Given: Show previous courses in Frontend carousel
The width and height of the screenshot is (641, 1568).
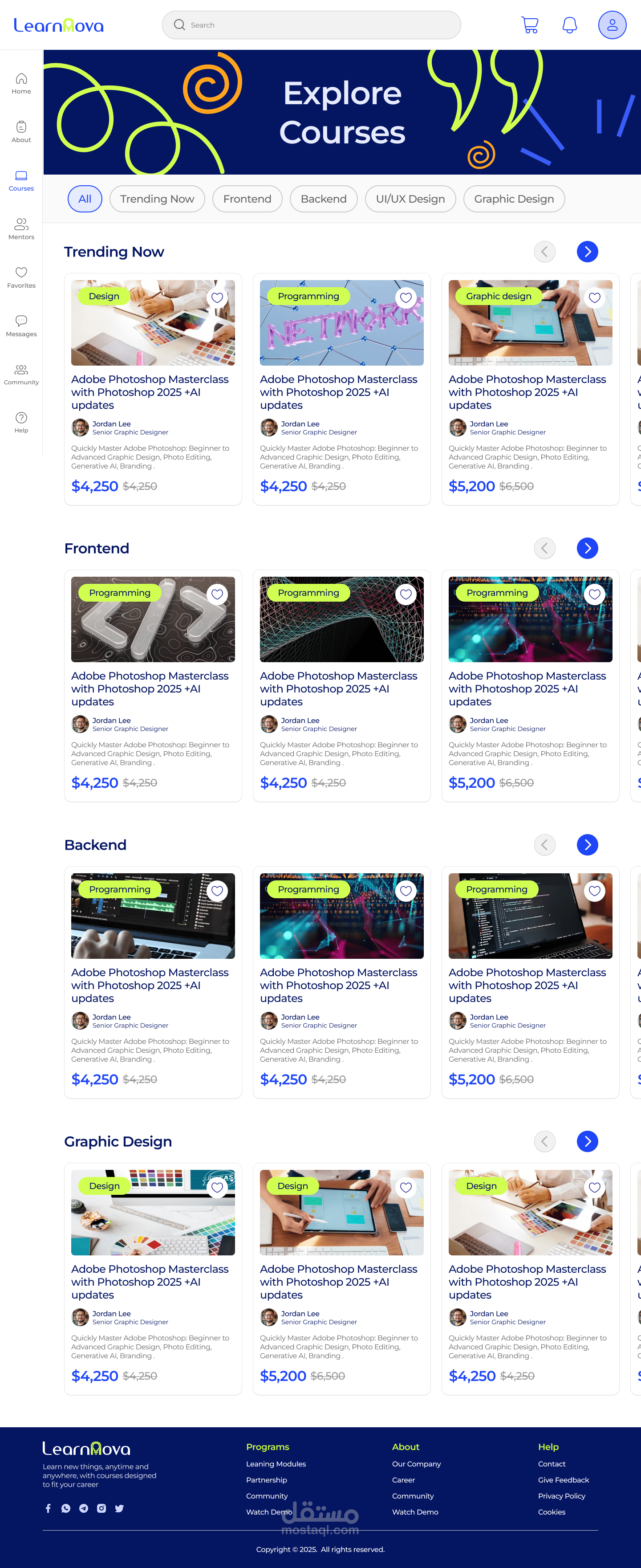Looking at the screenshot, I should [x=544, y=548].
